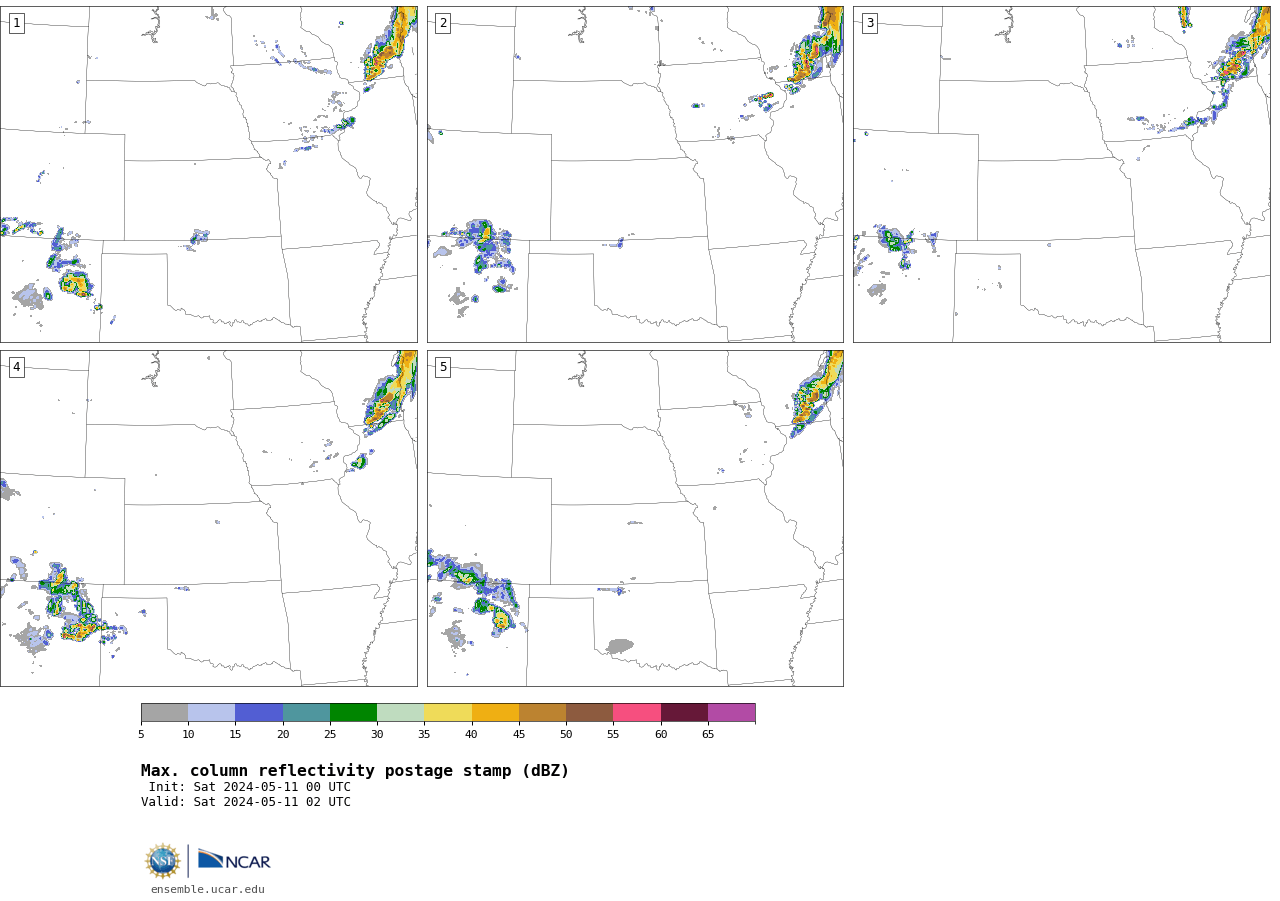
Task: Click the number 4 panel label
Action: click(x=16, y=367)
